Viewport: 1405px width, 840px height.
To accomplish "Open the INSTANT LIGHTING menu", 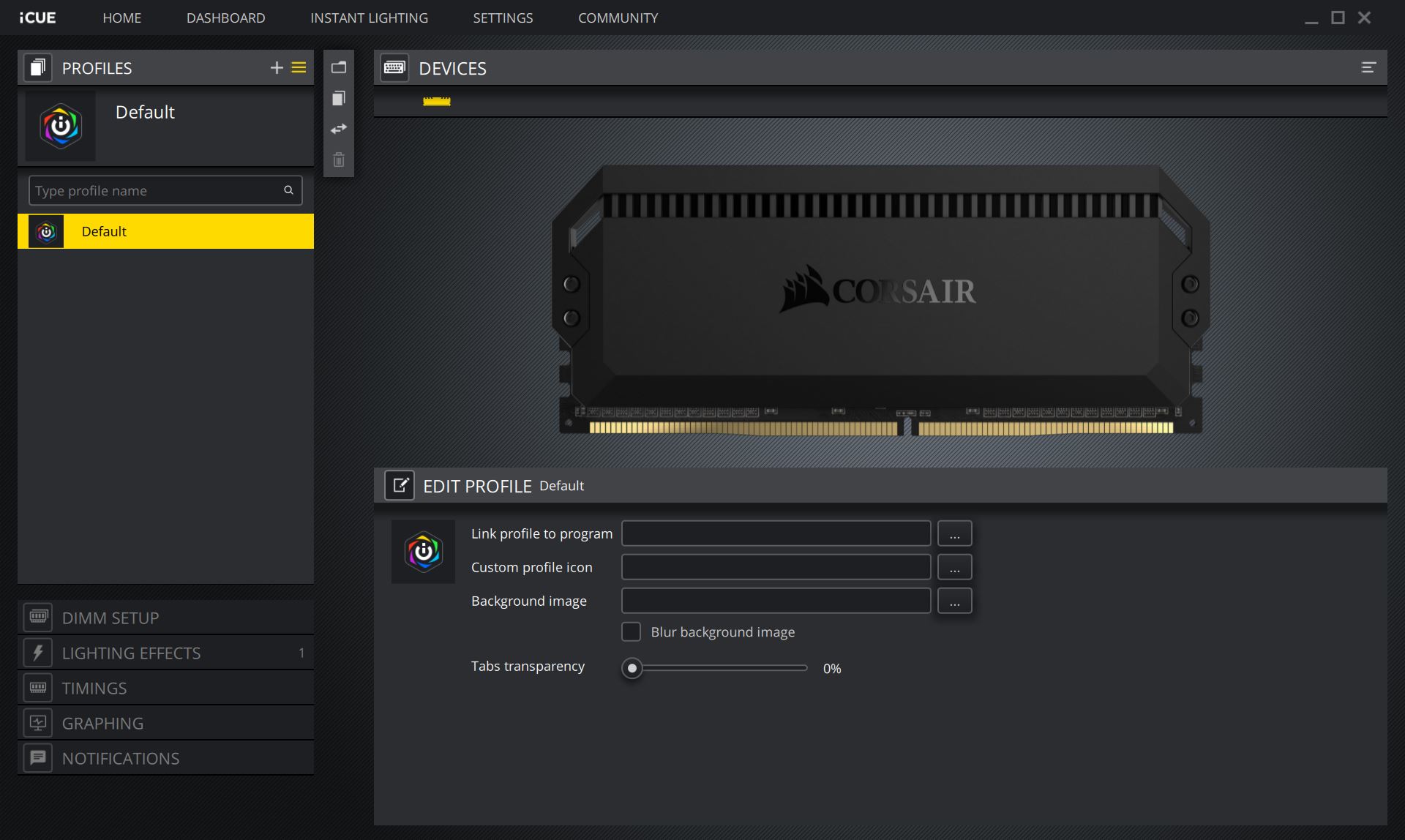I will pyautogui.click(x=369, y=18).
